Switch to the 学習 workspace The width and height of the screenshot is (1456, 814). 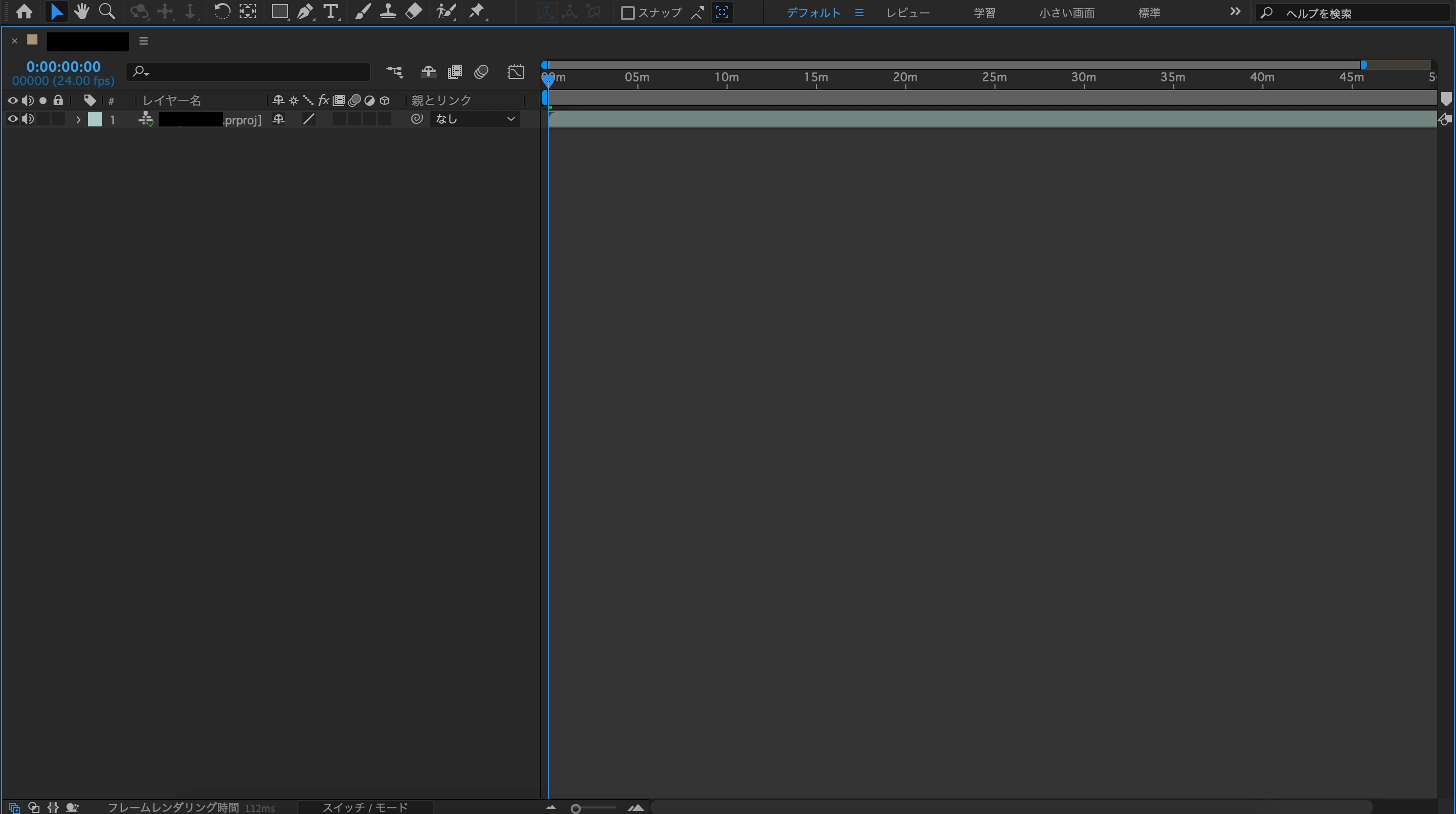pos(984,13)
